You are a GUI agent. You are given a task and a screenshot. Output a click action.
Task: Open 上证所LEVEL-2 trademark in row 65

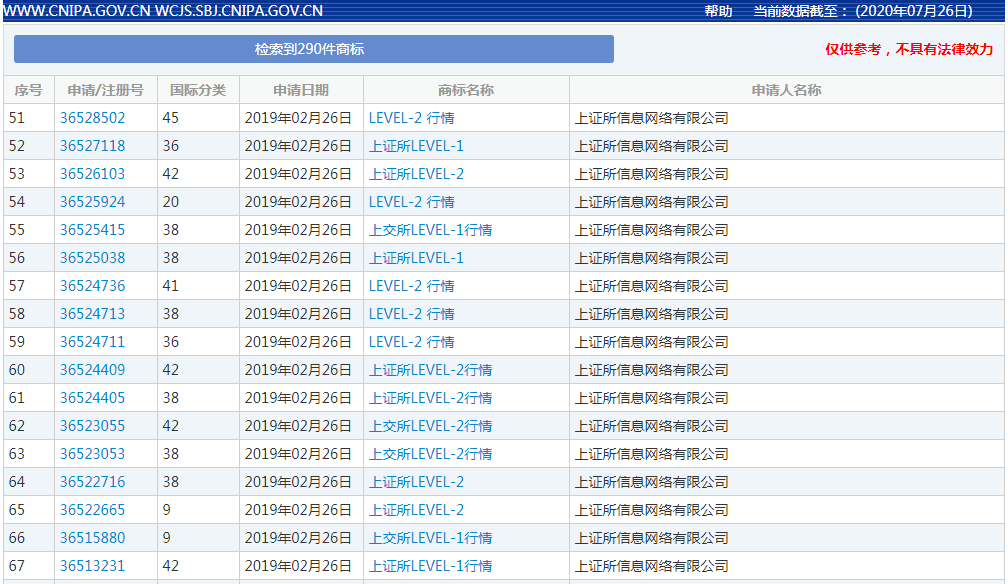pos(416,510)
